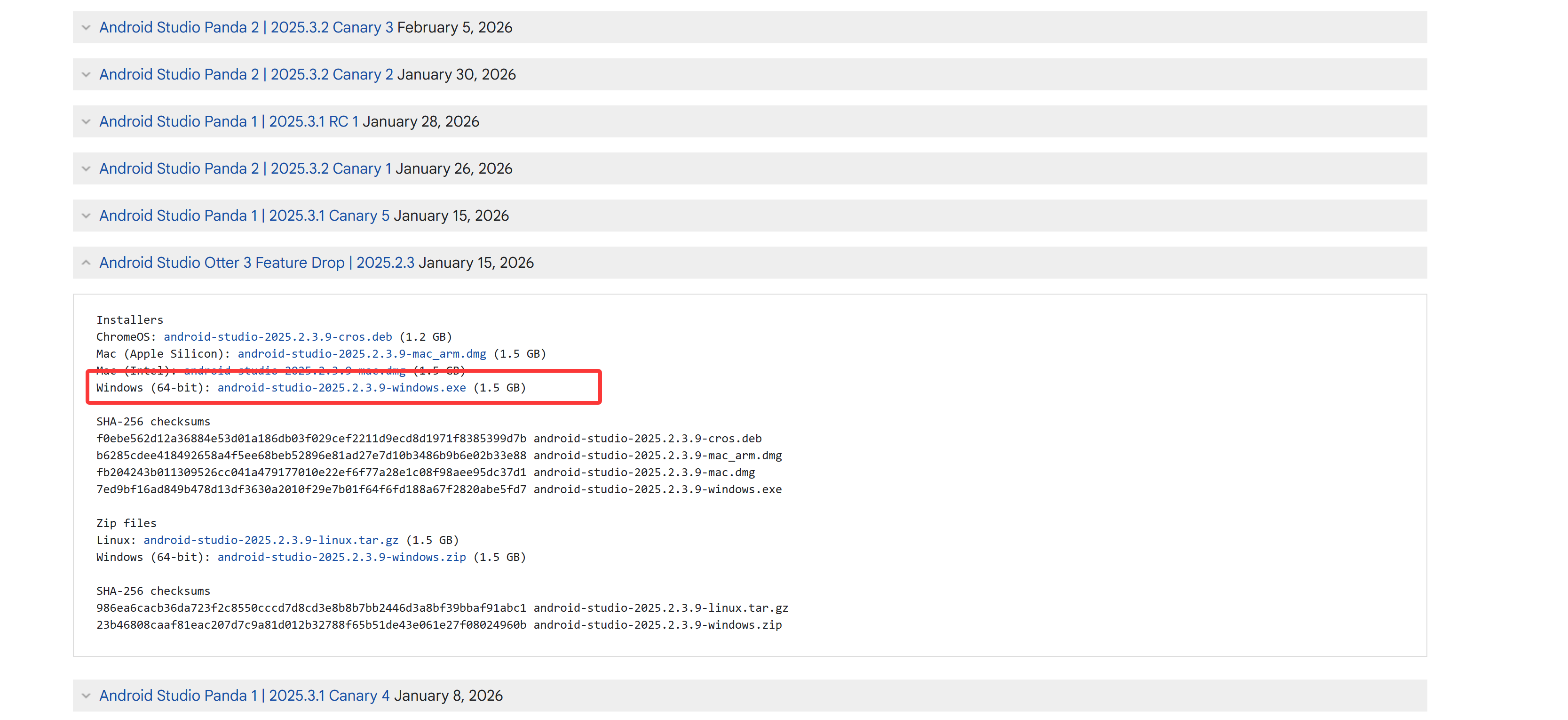Download the mac_arm.dmg Apple Silicon installer

[x=362, y=354]
